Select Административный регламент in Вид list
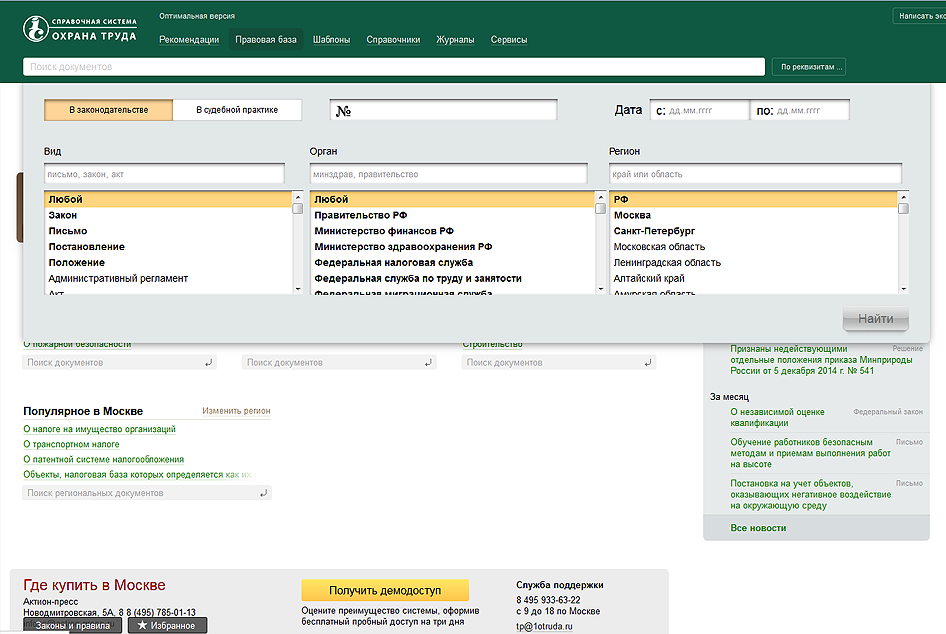This screenshot has width=946, height=634. pos(168,278)
